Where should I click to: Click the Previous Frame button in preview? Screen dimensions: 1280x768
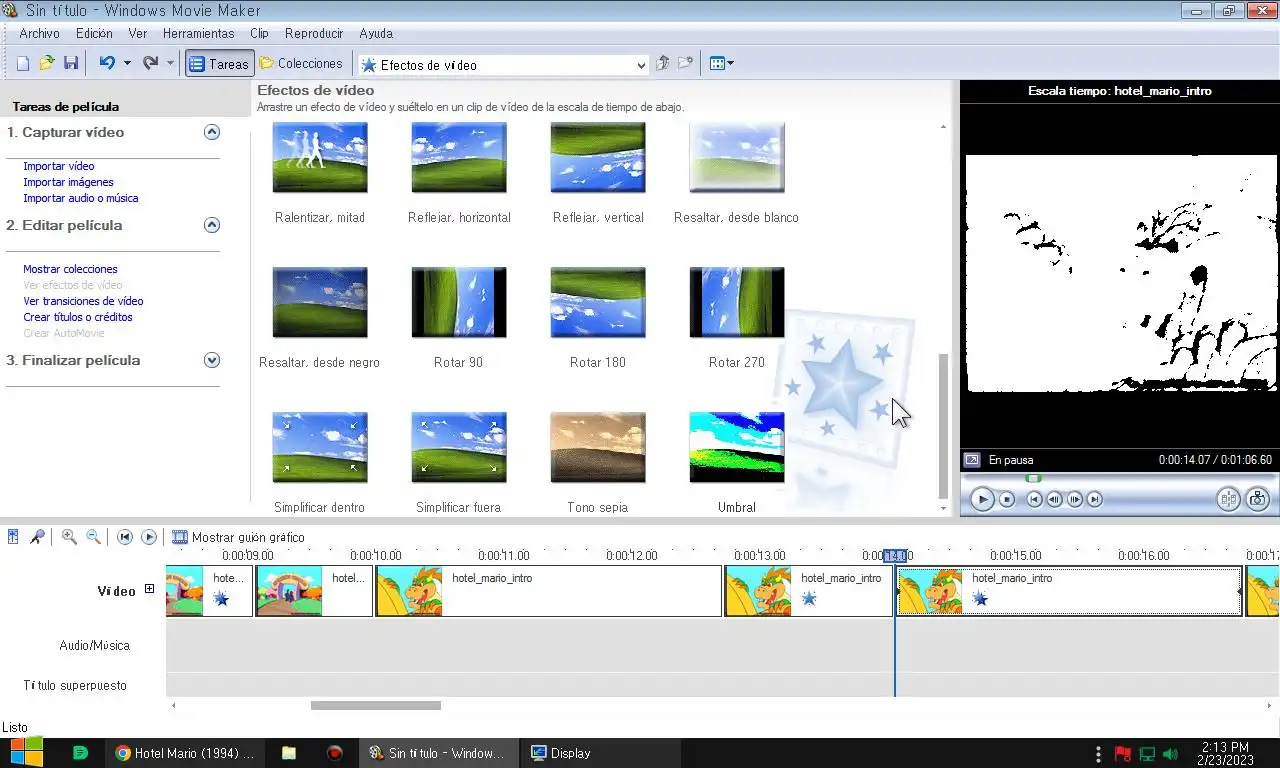[1054, 499]
